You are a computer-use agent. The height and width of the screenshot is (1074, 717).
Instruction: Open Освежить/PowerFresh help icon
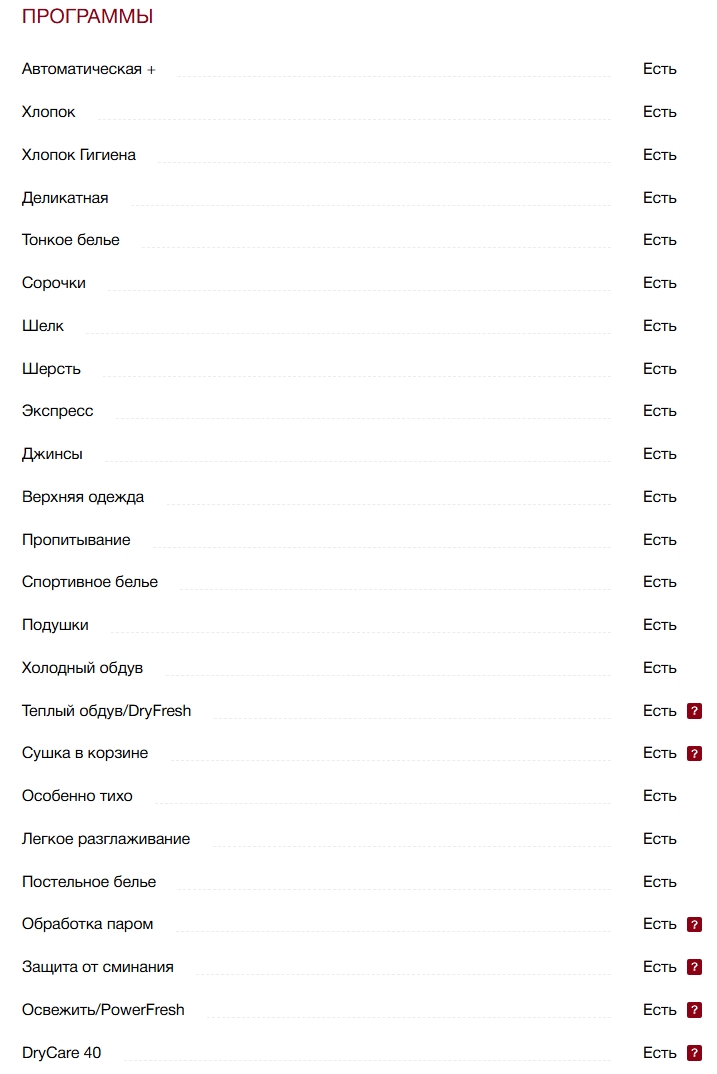(x=694, y=1010)
